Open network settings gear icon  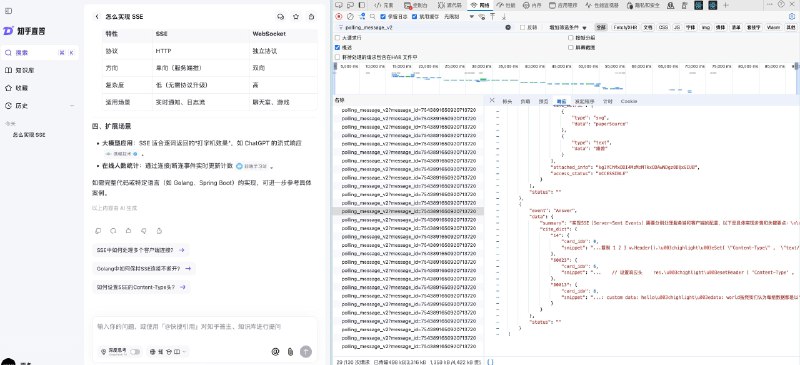pos(792,16)
